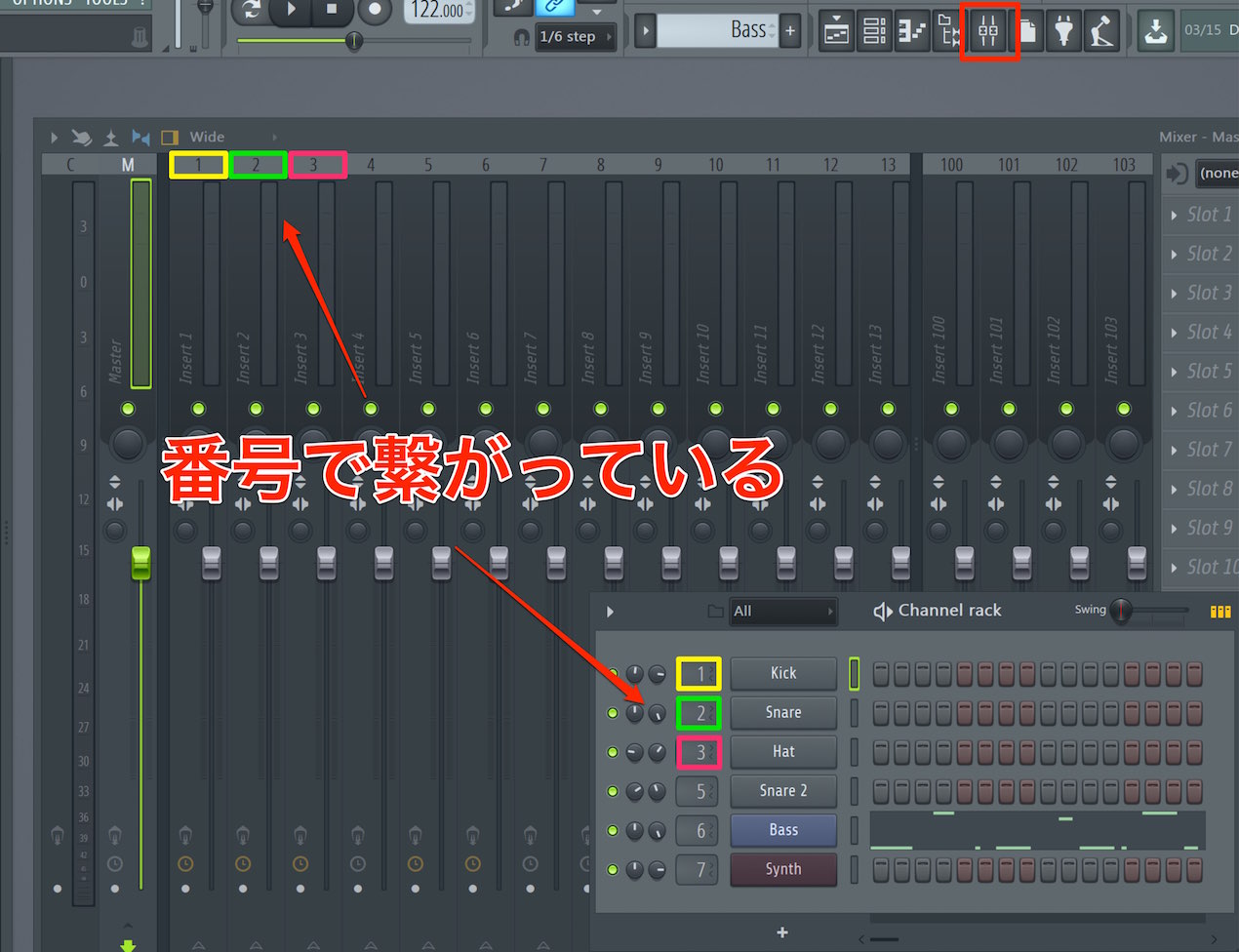This screenshot has height=952, width=1239.
Task: Adjust the Master volume fader
Action: 141,563
